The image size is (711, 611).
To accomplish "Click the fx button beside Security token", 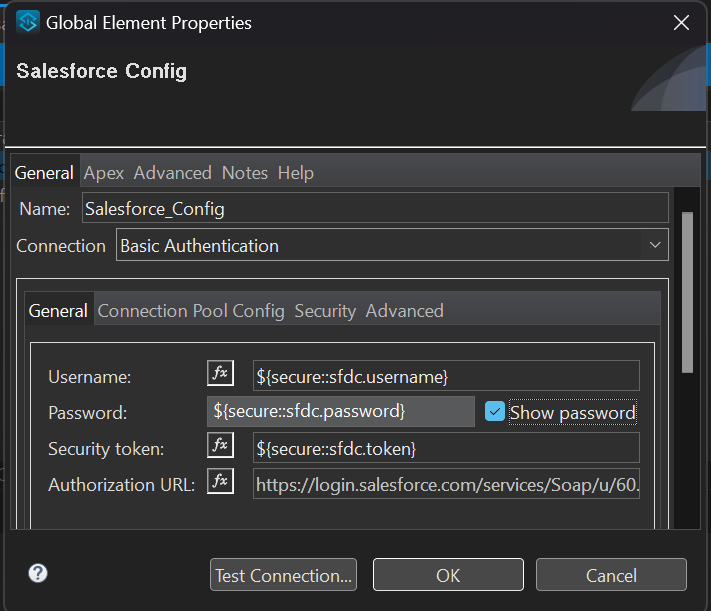I will (x=220, y=446).
